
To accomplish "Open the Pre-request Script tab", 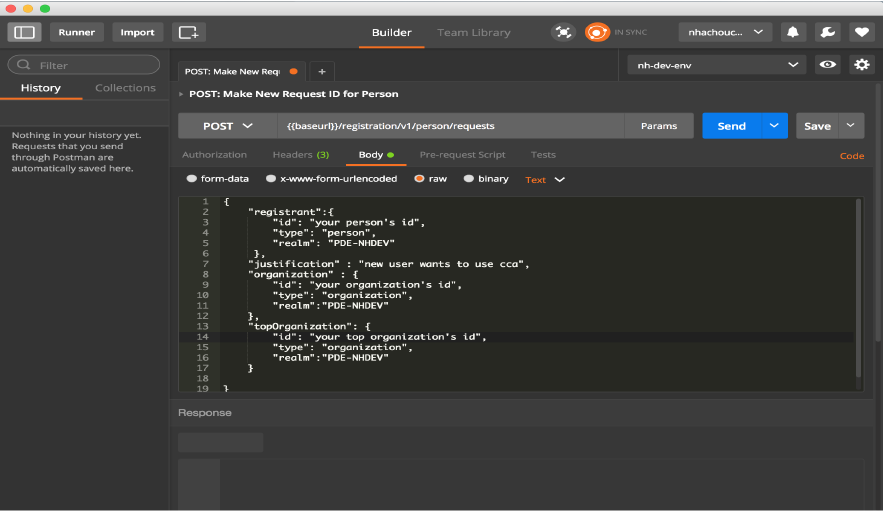I will coord(462,155).
